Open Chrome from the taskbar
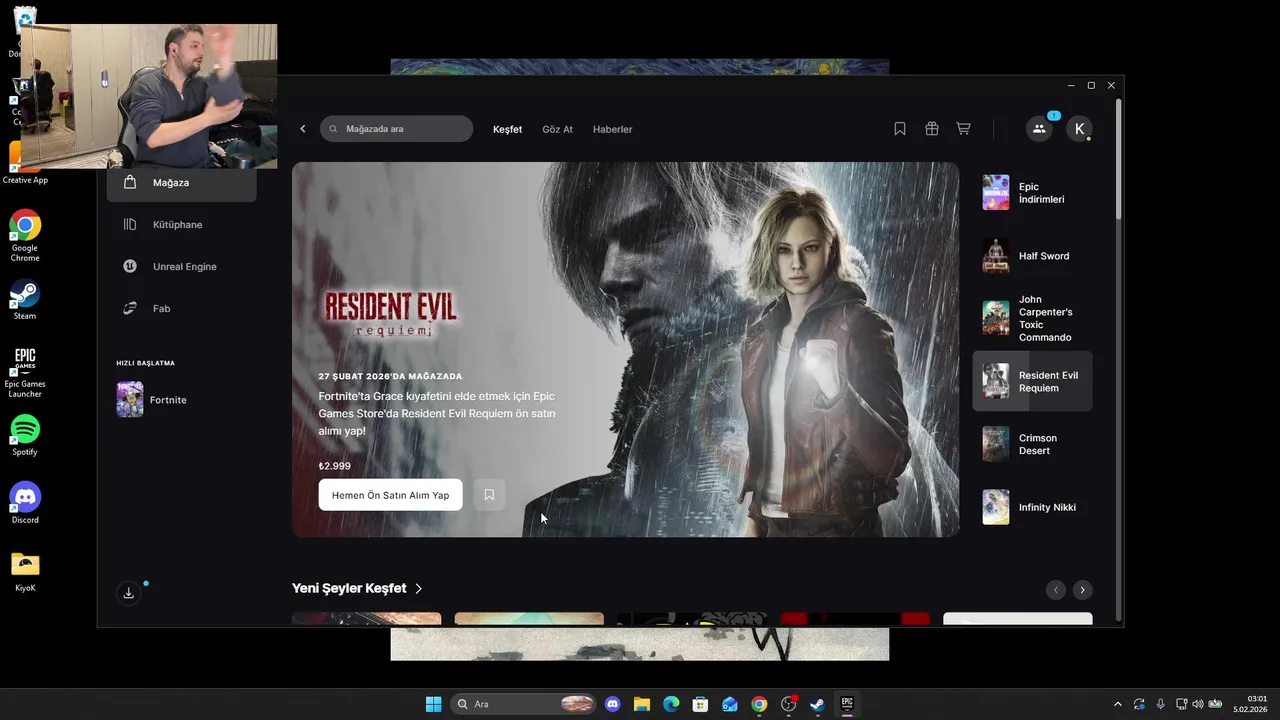 pyautogui.click(x=759, y=704)
